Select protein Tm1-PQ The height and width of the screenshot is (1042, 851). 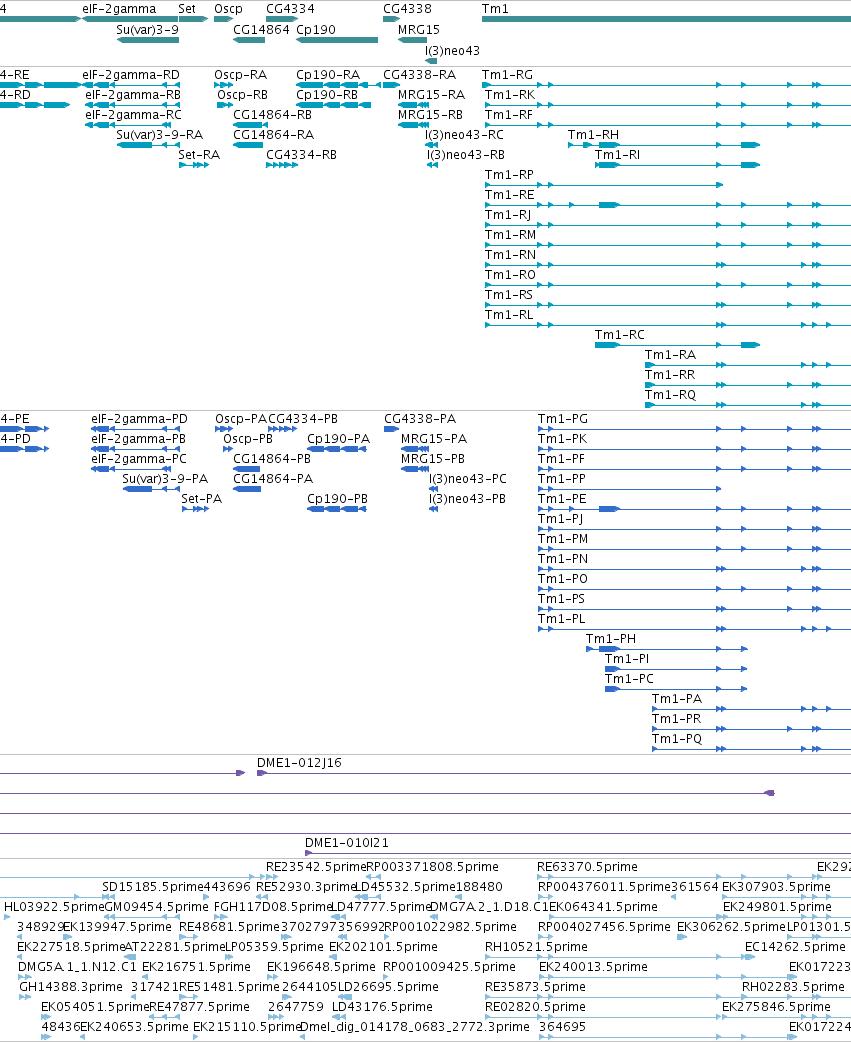751,749
